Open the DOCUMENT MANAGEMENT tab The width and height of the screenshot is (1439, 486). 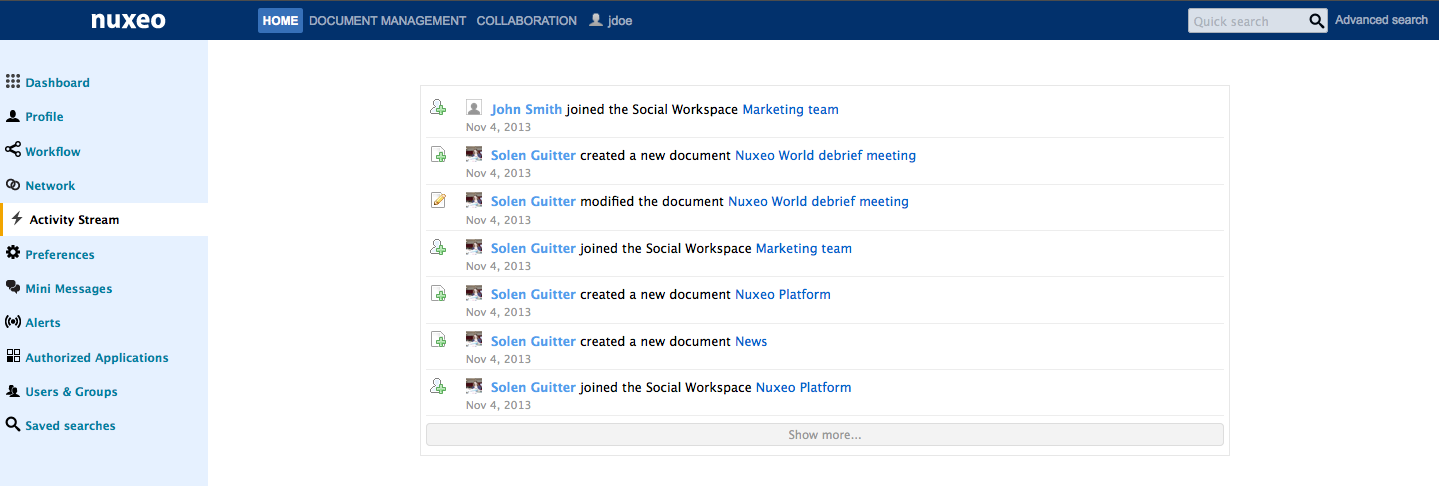pos(388,21)
